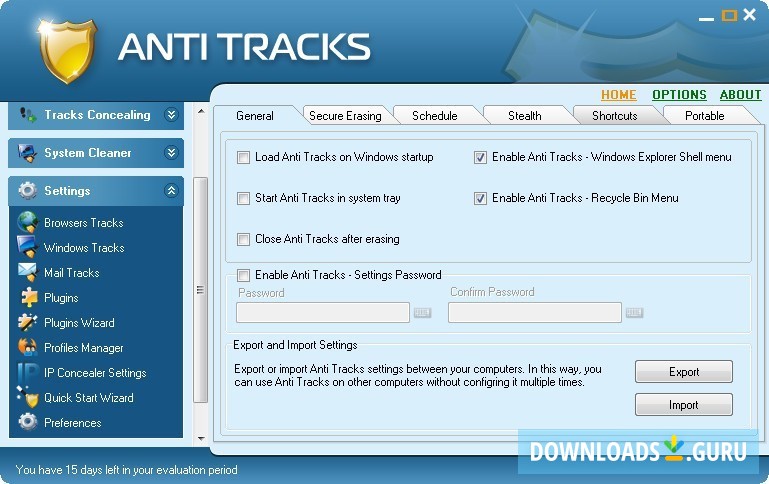Click the Windows Tracks monitor icon

point(27,247)
